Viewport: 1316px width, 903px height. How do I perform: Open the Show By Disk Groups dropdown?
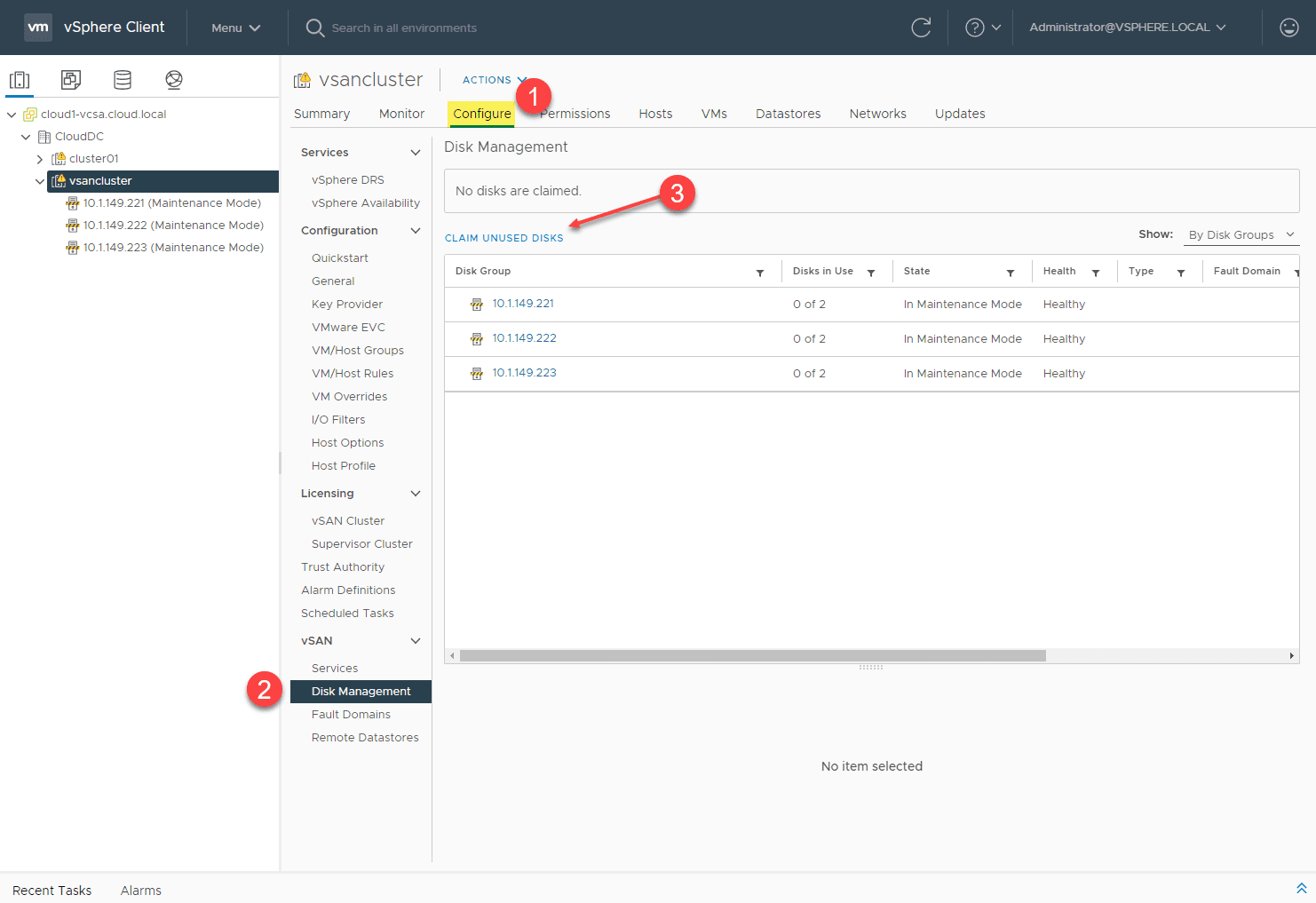[1241, 235]
